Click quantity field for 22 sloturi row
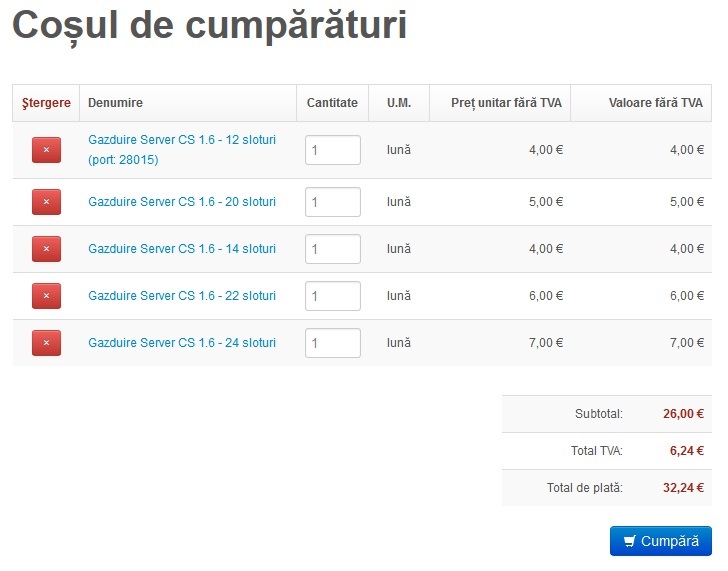 (333, 296)
